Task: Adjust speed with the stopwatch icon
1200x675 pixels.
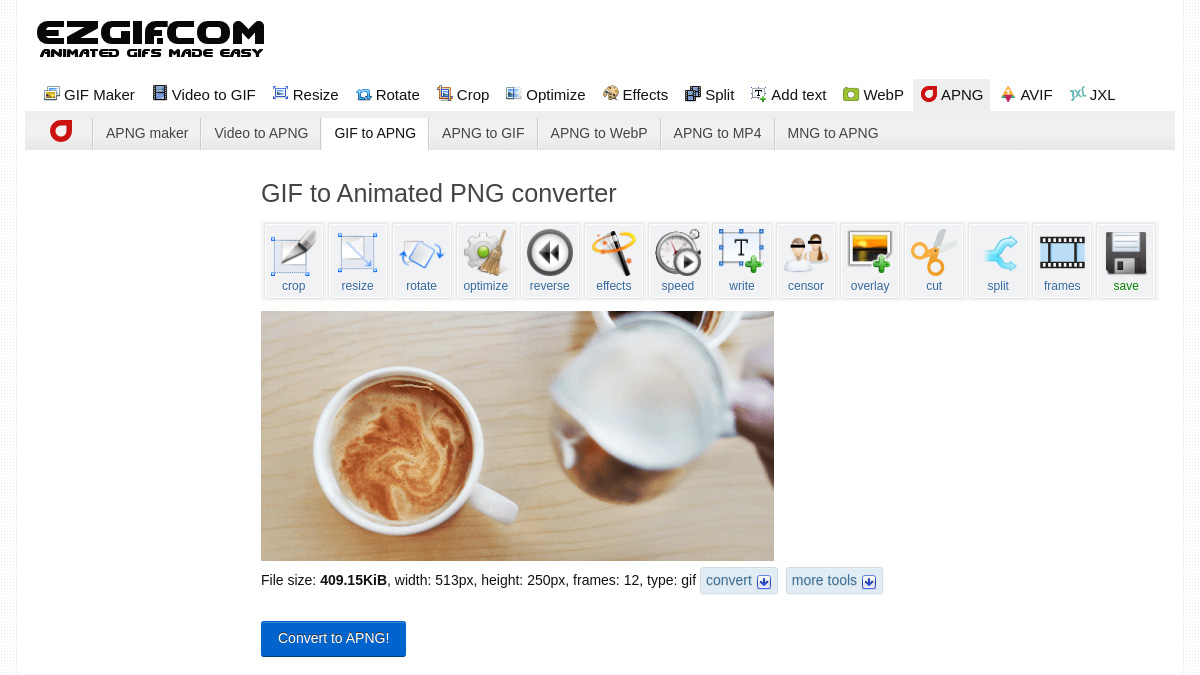Action: tap(677, 260)
